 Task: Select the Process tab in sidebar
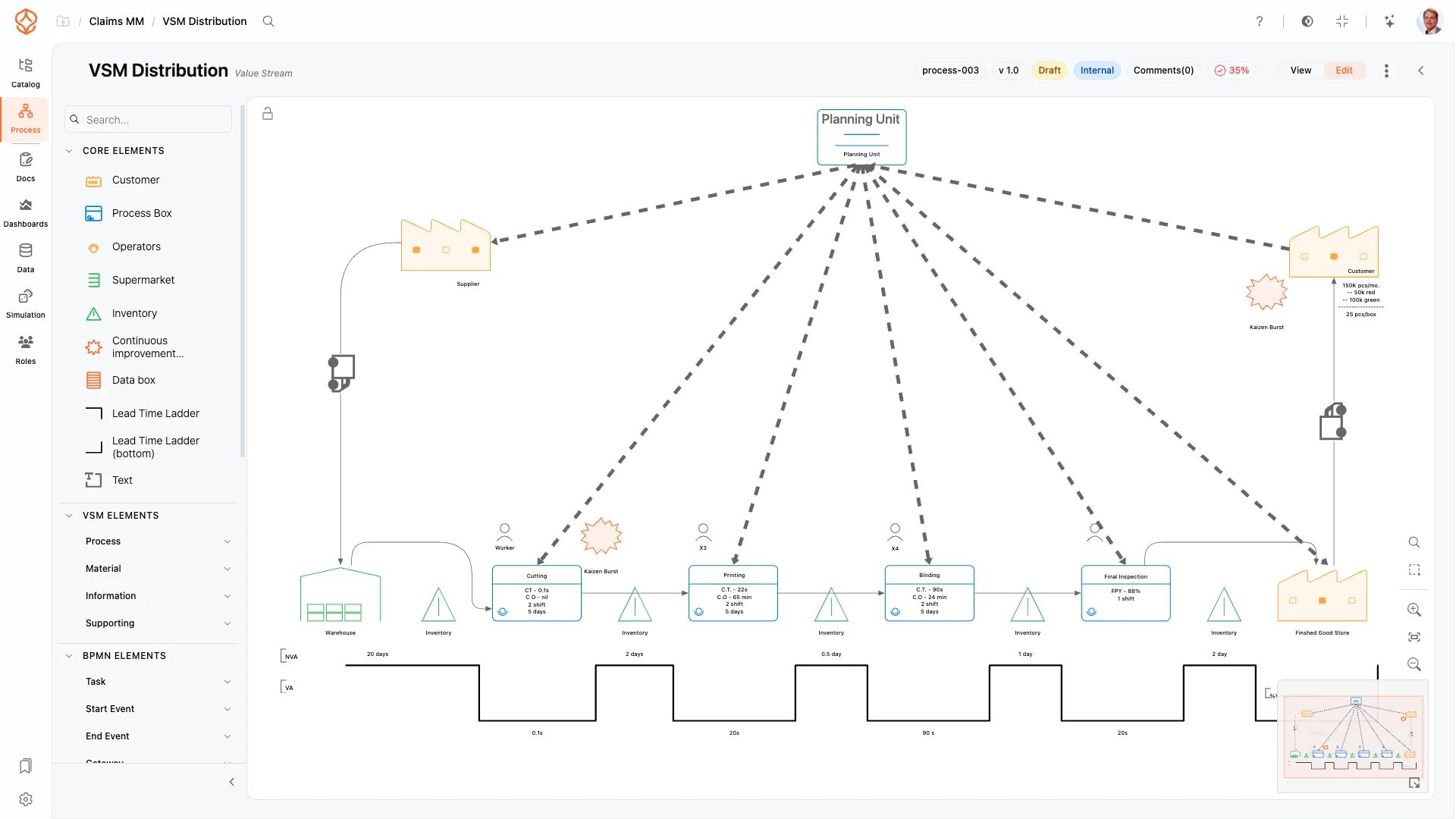26,119
